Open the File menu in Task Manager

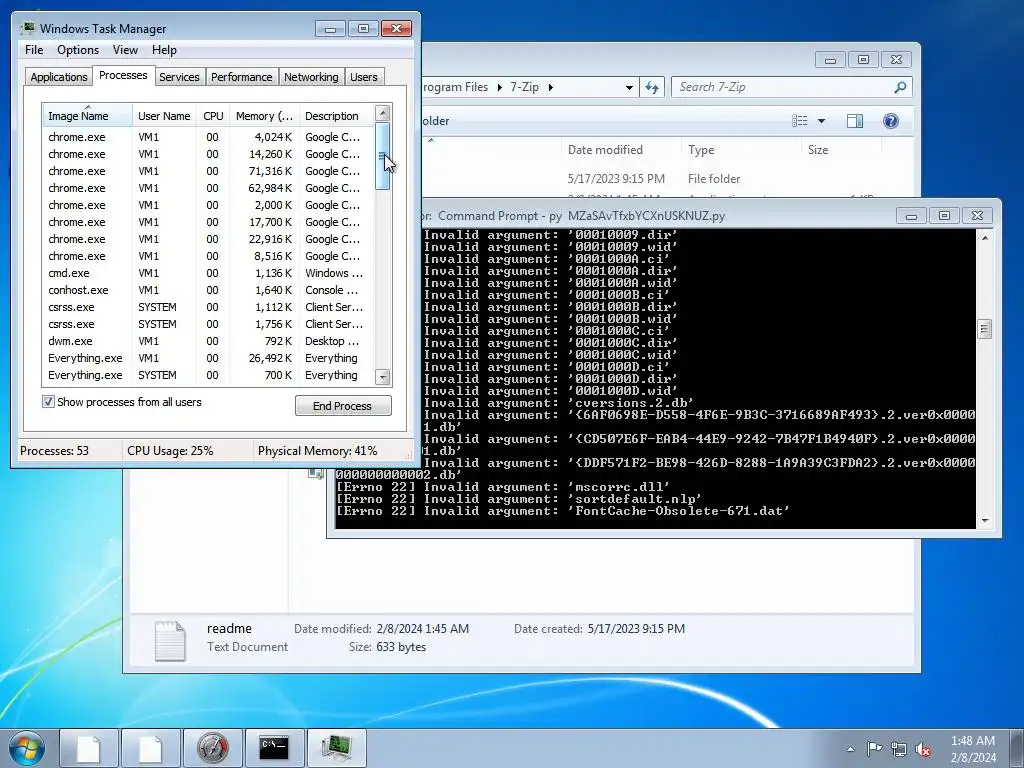[x=34, y=50]
